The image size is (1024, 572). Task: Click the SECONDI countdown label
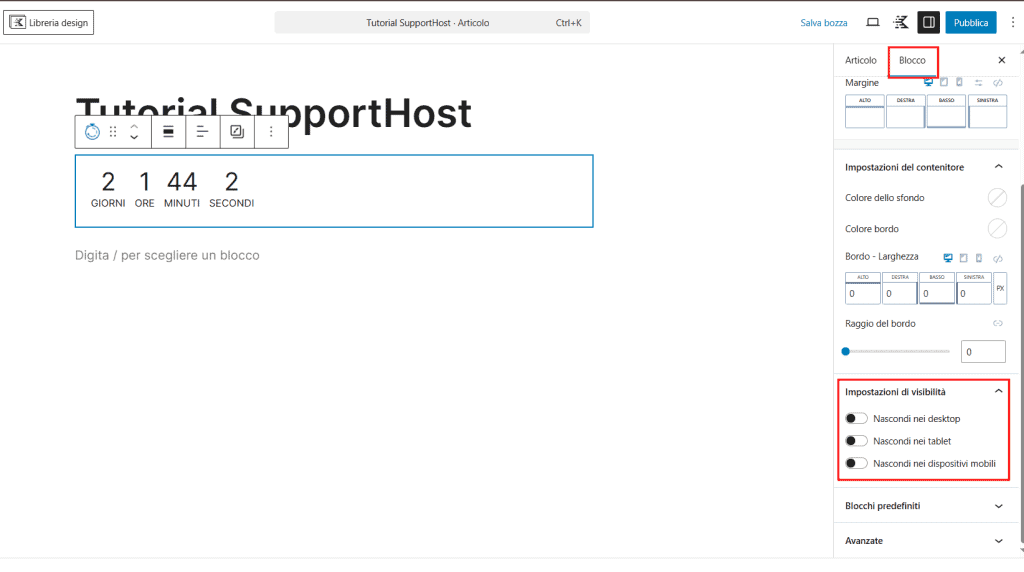(x=231, y=203)
